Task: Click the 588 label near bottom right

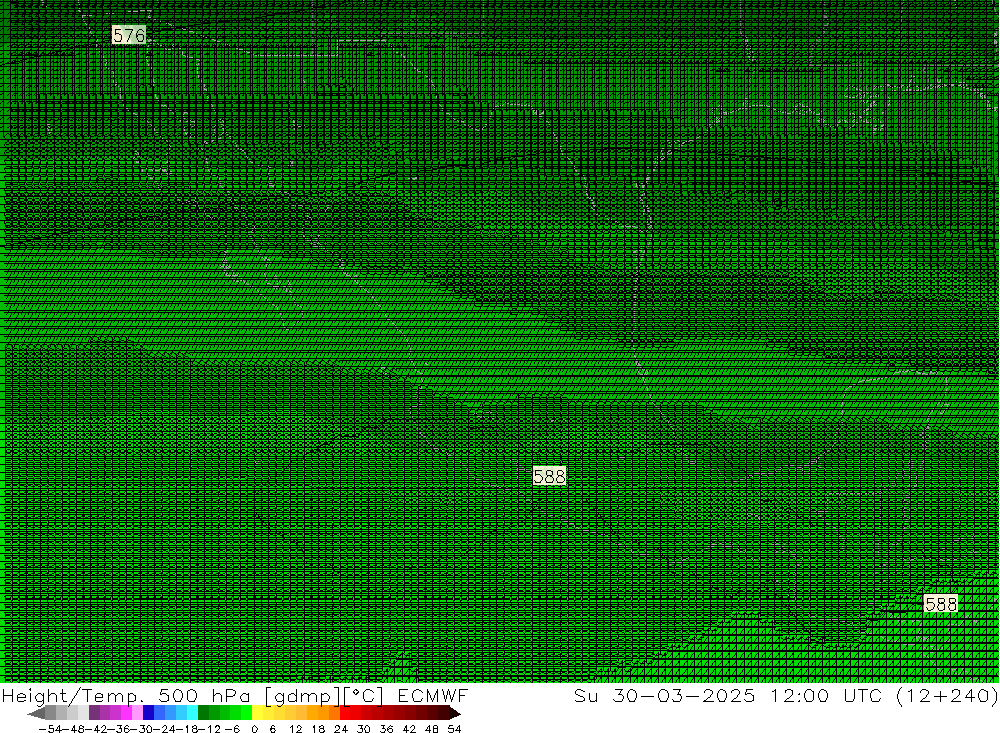Action: tap(940, 604)
